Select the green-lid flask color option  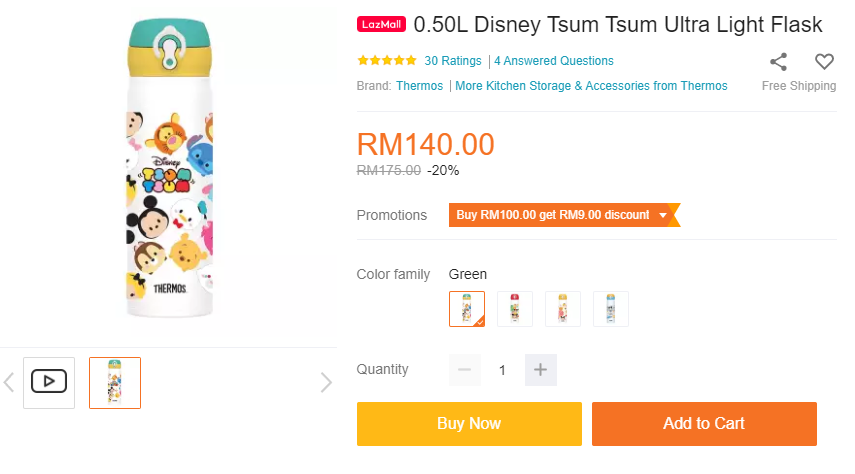pyautogui.click(x=467, y=309)
